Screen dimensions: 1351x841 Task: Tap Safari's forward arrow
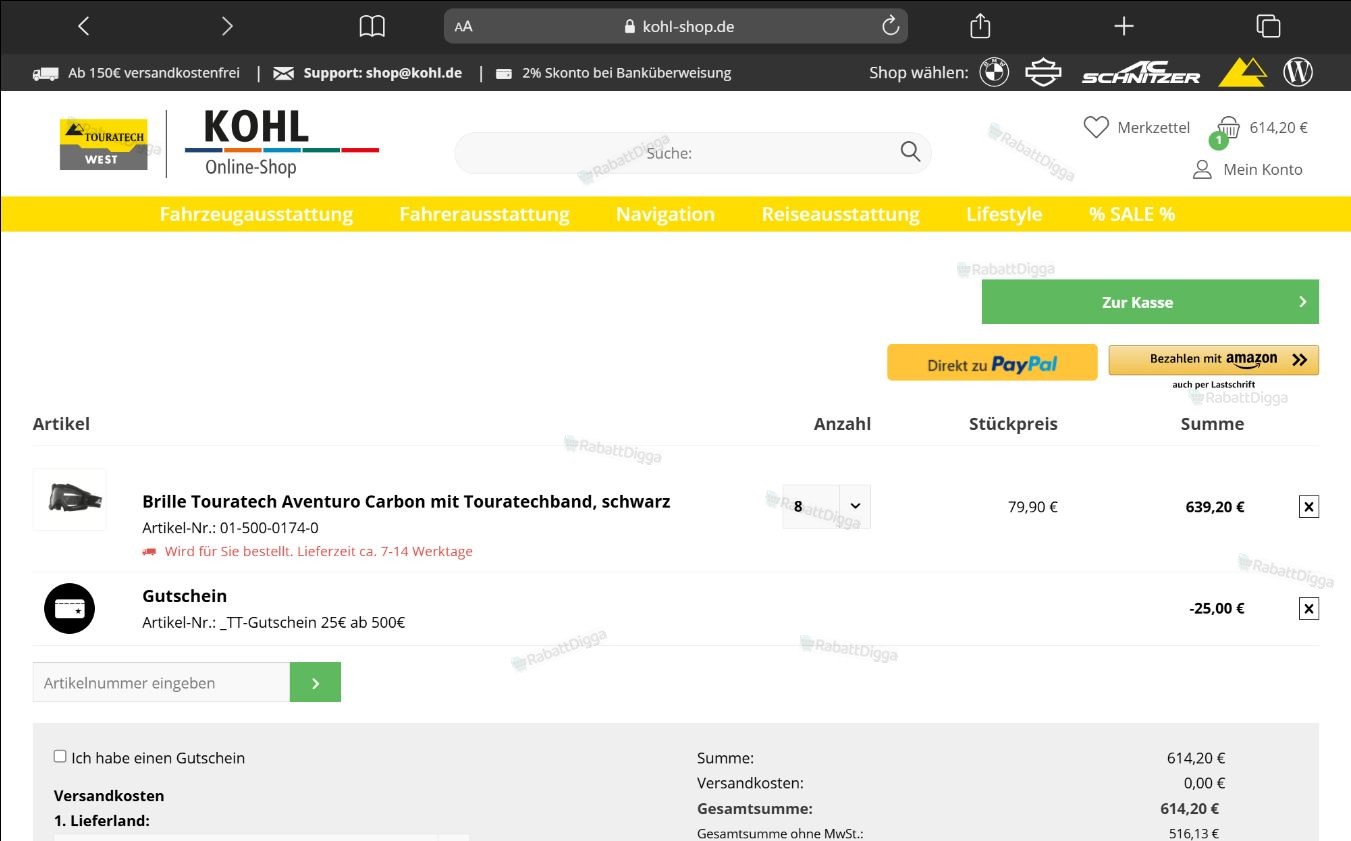[227, 27]
